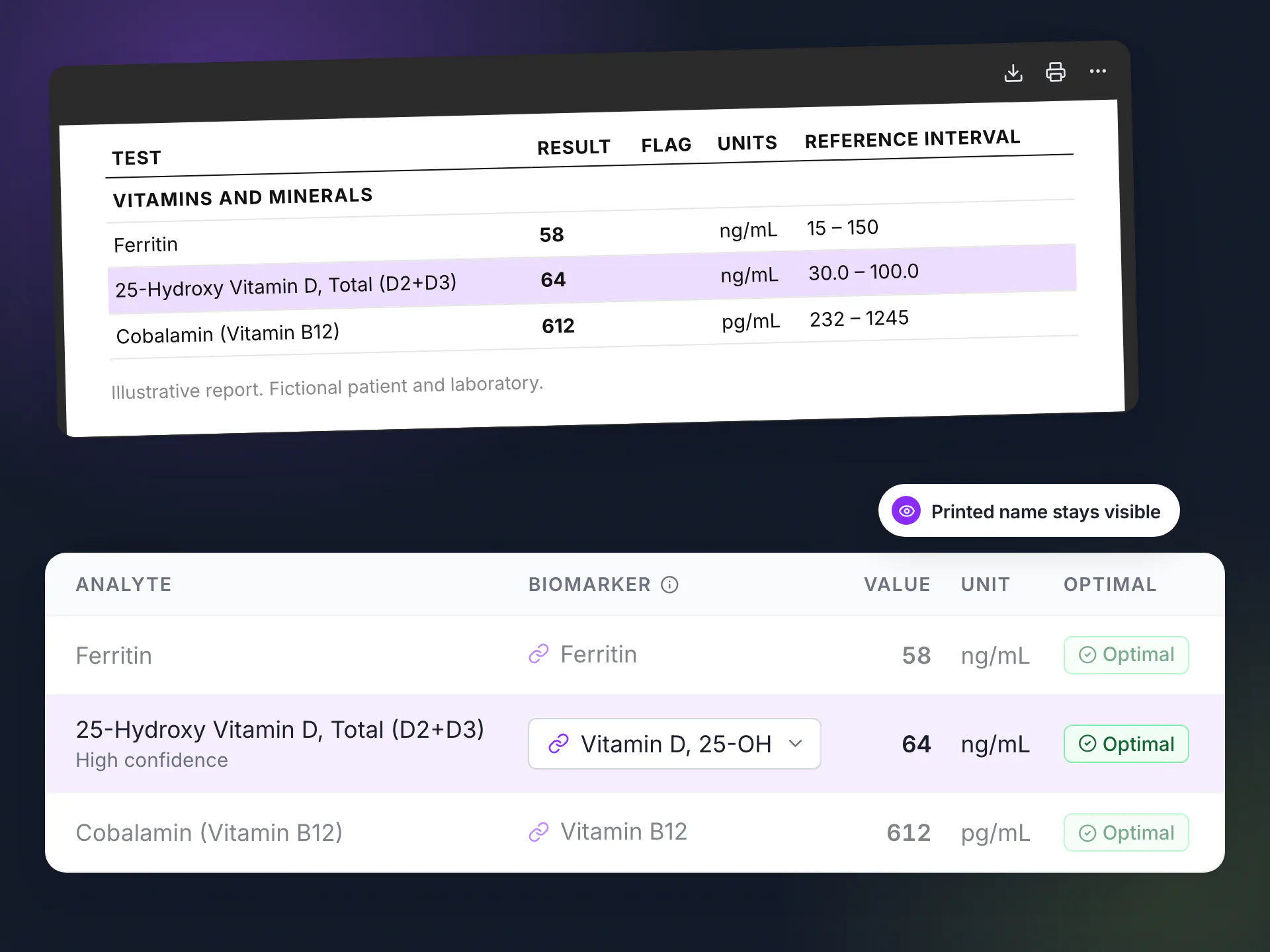This screenshot has width=1270, height=952.
Task: Click the Vitamin B12 biomarker label
Action: point(624,832)
